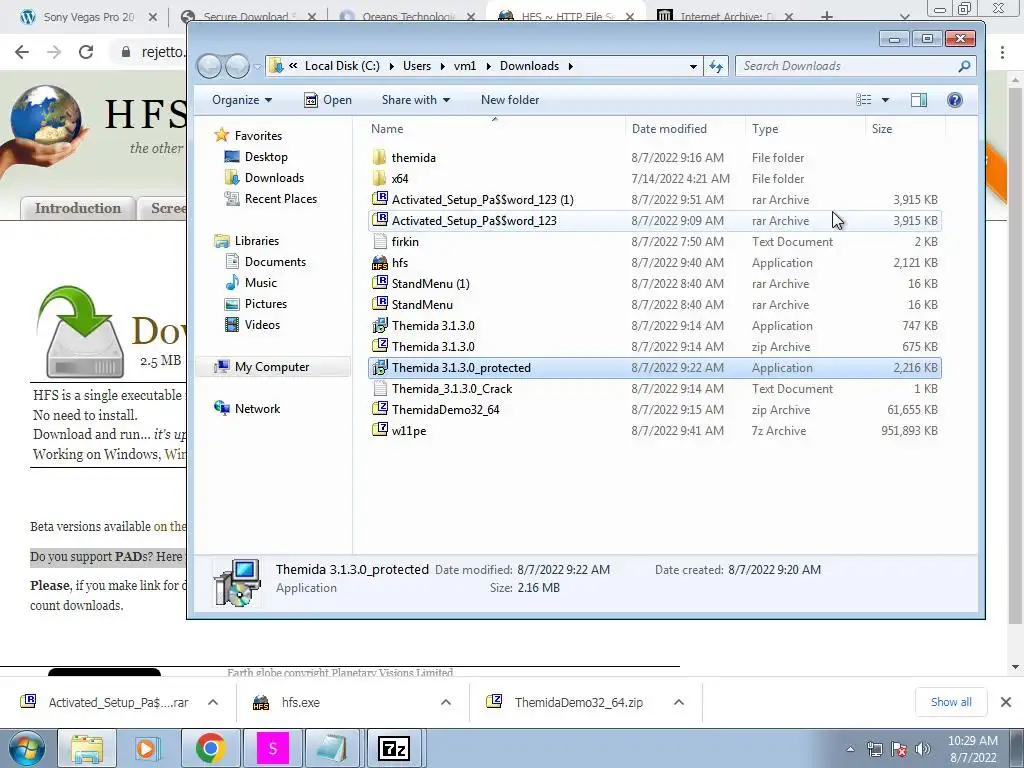Viewport: 1024px width, 768px height.
Task: Click the 951,893 KB size cell
Action: [x=909, y=430]
